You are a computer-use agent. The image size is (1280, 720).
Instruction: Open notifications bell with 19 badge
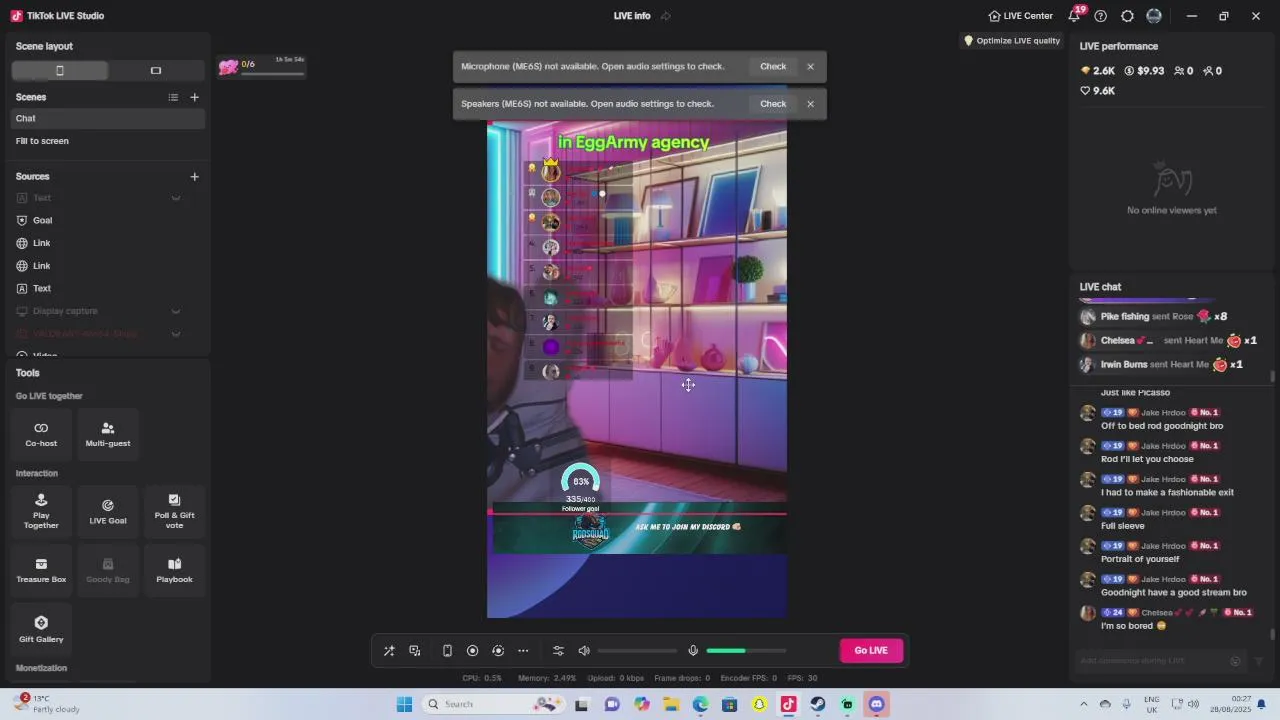1074,16
